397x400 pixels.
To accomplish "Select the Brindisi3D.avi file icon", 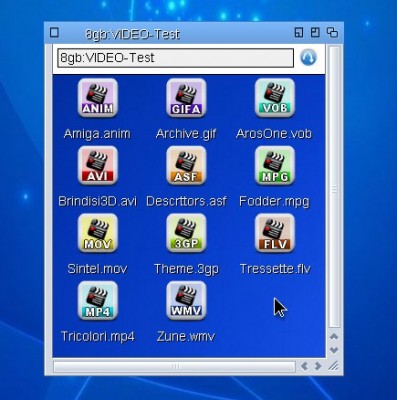I will (x=98, y=165).
